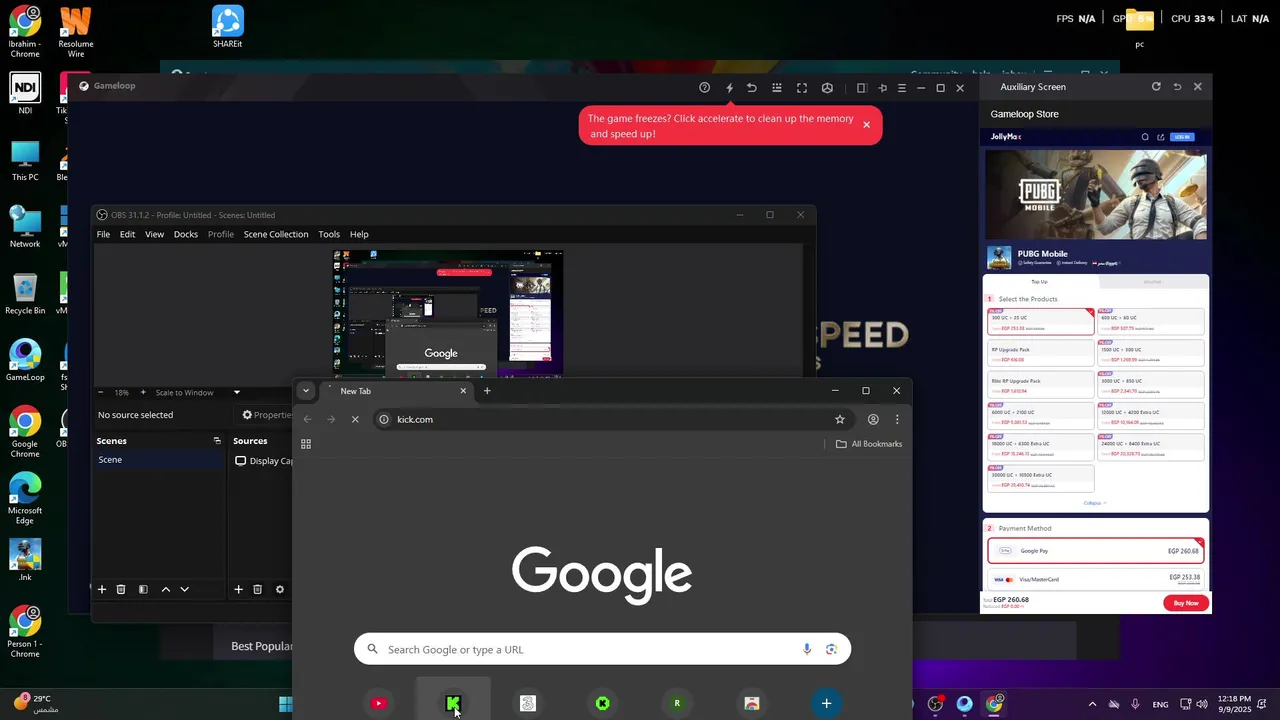Select the Display Capture source in OBS
The height and width of the screenshot is (720, 1280).
tap(263, 461)
